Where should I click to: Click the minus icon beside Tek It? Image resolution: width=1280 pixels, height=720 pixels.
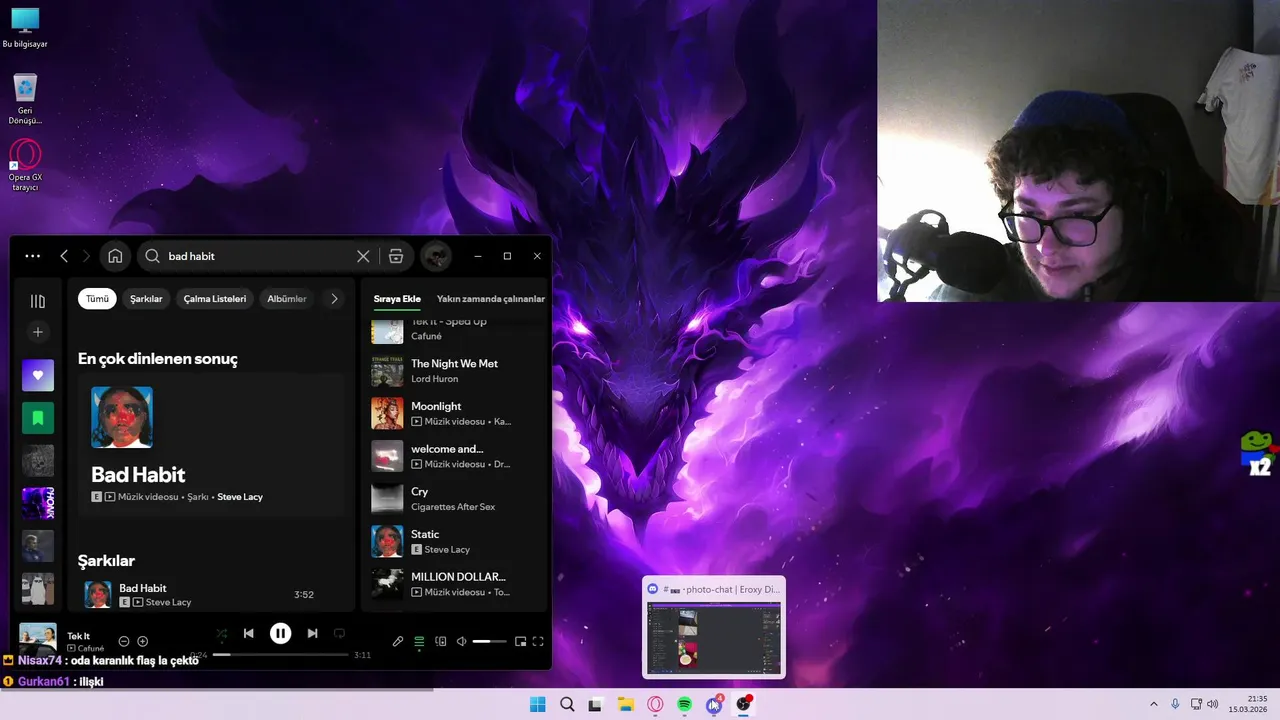point(124,641)
